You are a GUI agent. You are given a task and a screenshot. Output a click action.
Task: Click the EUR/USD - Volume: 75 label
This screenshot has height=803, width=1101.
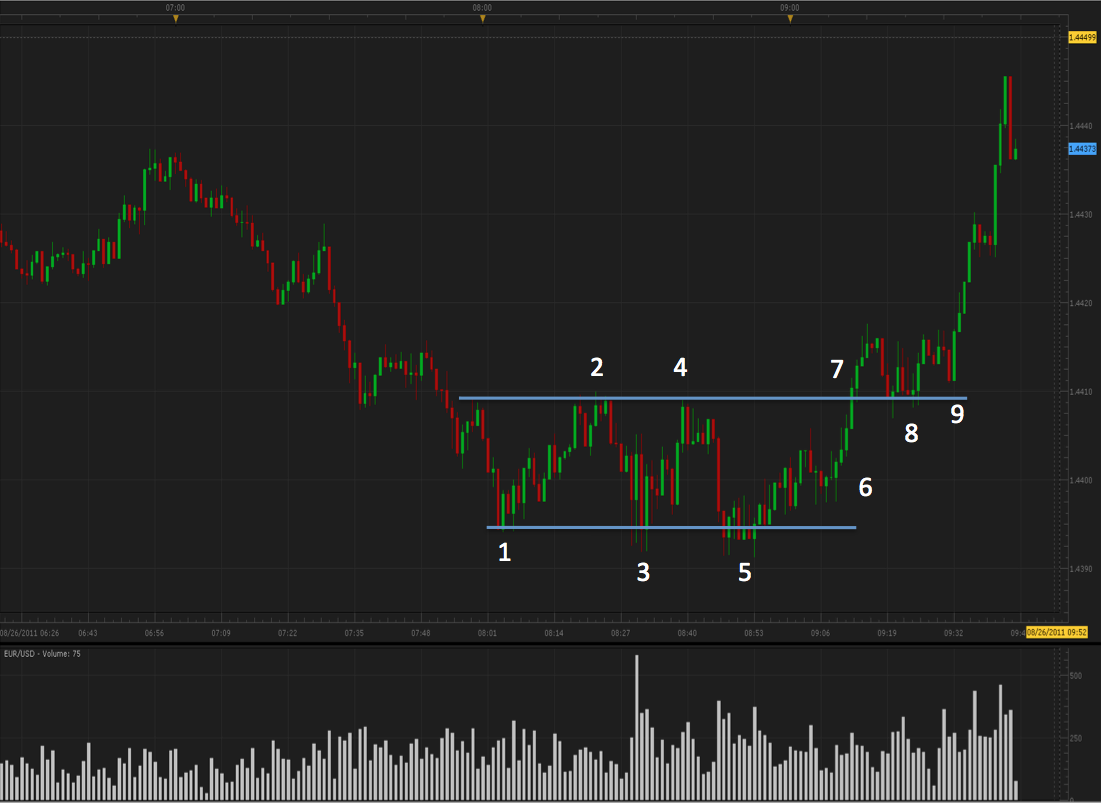click(x=42, y=653)
